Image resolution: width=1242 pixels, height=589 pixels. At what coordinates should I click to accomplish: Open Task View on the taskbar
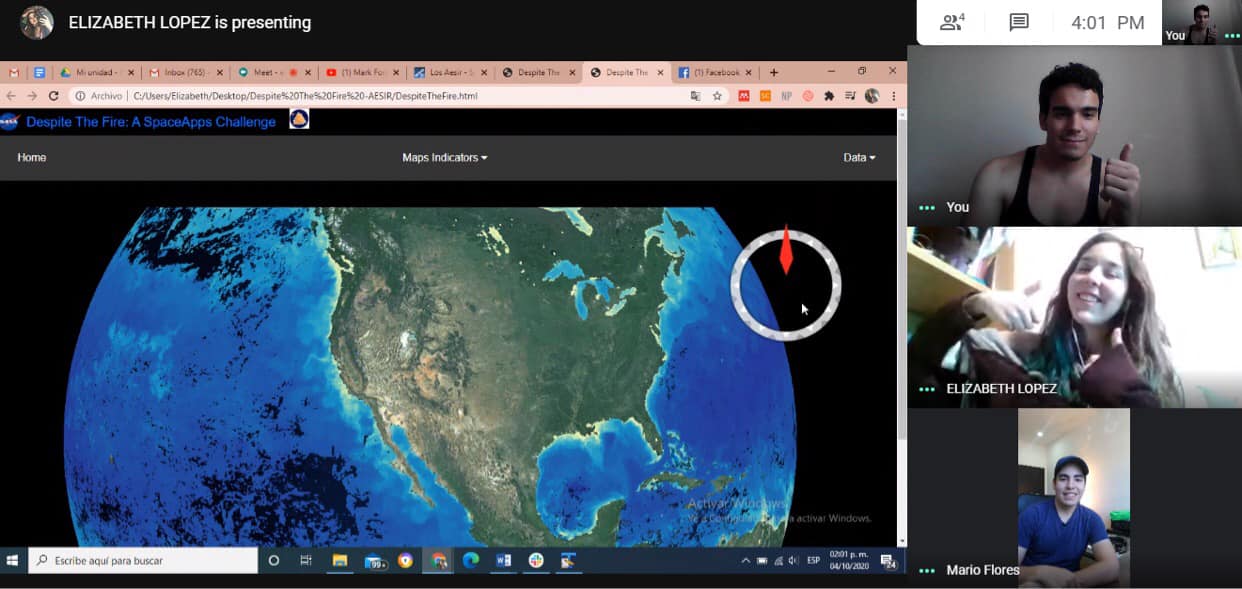(306, 561)
